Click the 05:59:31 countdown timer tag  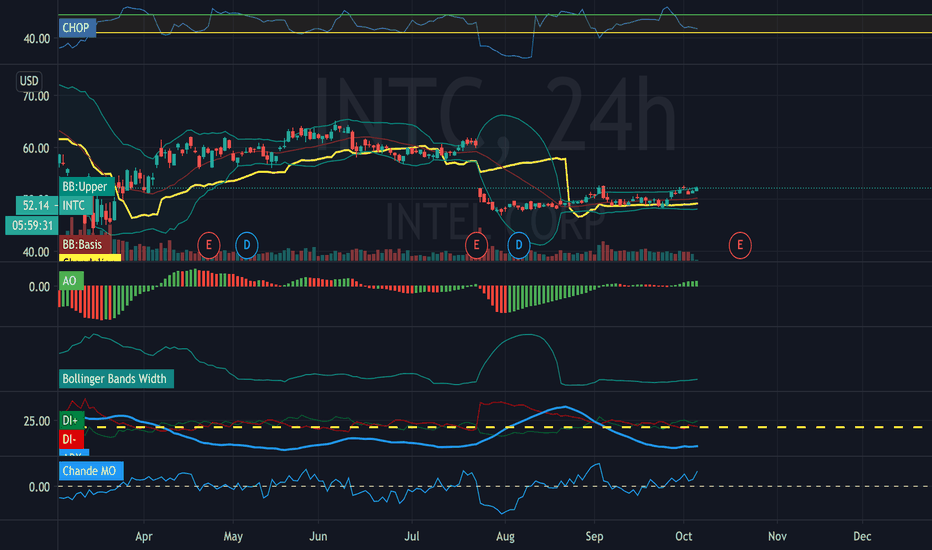(32, 226)
